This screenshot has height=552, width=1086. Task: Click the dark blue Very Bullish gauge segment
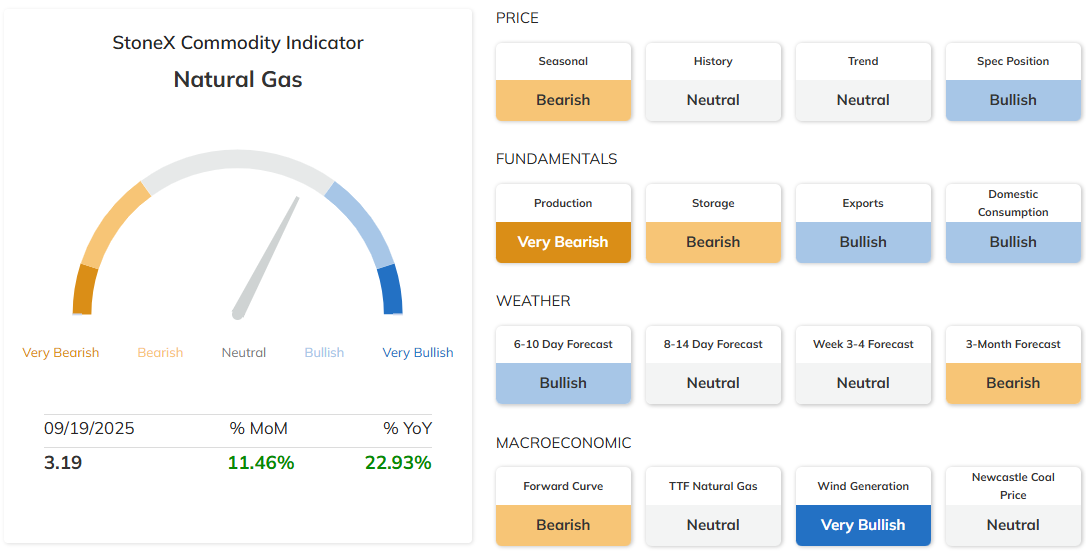(391, 290)
